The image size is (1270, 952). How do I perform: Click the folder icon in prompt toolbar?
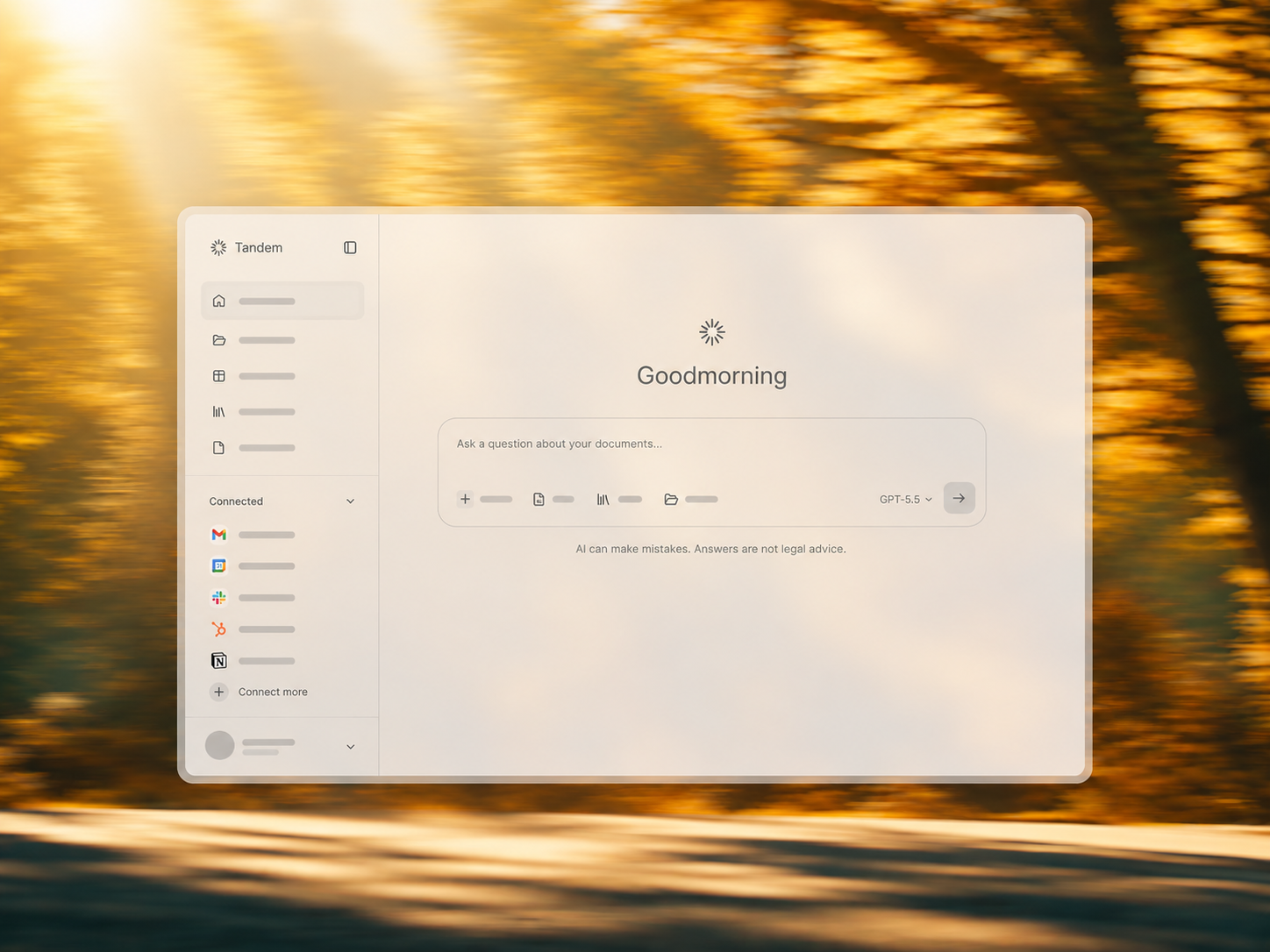[671, 499]
